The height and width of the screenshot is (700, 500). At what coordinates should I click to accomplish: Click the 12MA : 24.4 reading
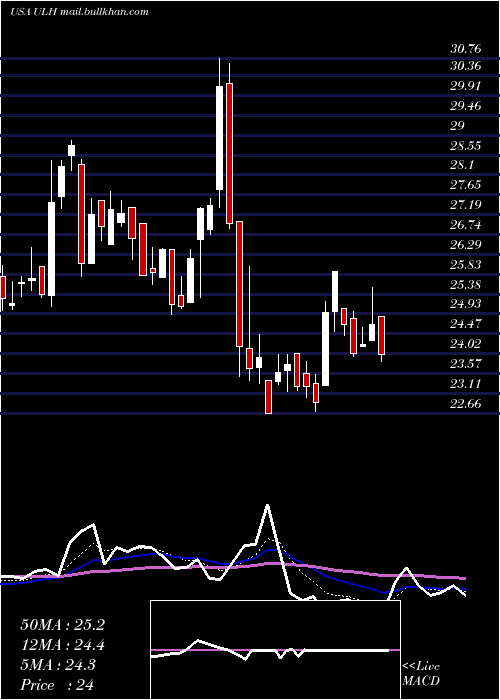tap(62, 645)
